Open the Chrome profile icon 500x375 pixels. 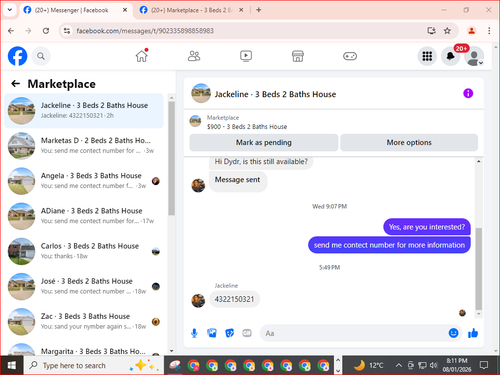coord(471,31)
